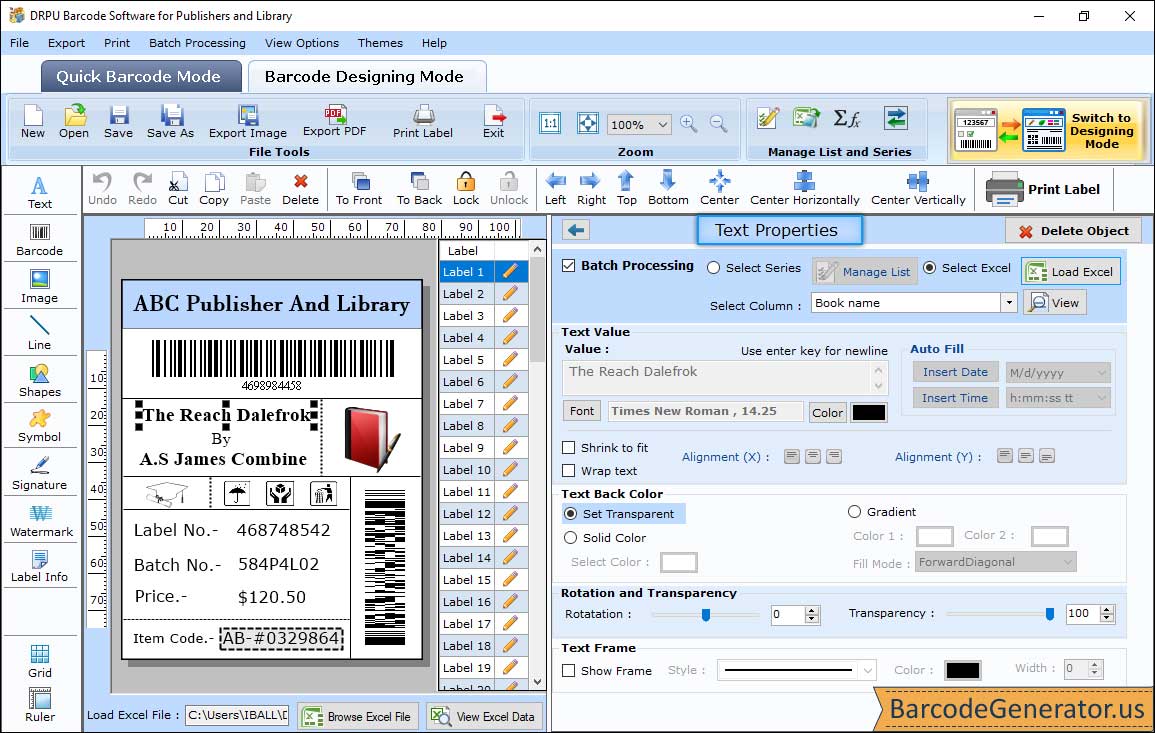Viewport: 1155px width, 733px height.
Task: Increase the Rotation value stepper
Action: click(812, 611)
